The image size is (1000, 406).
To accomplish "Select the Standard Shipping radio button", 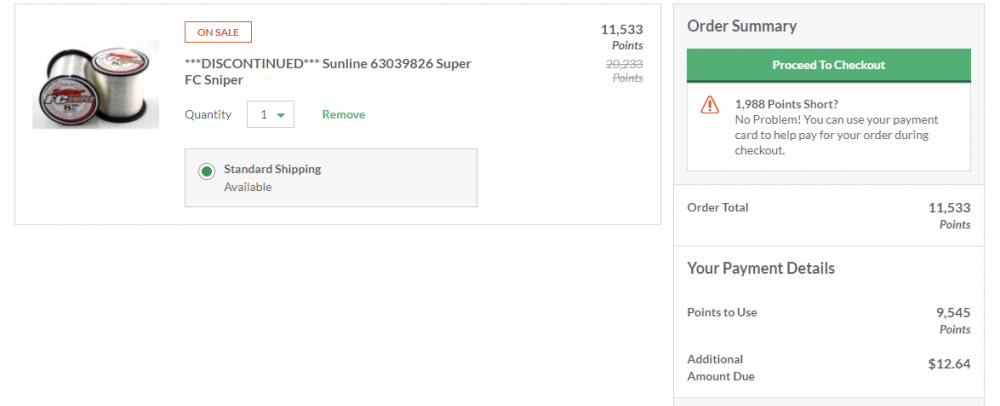I will pyautogui.click(x=206, y=171).
